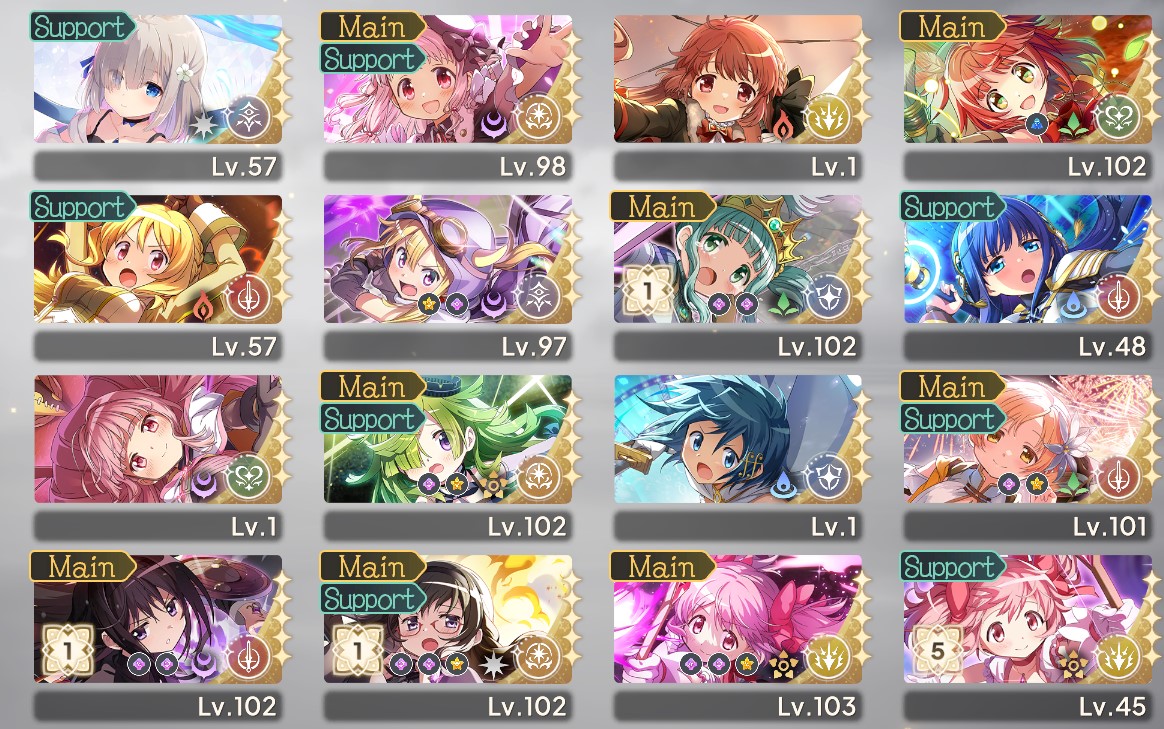Select the glasses girl card with Main and Support

click(x=448, y=619)
